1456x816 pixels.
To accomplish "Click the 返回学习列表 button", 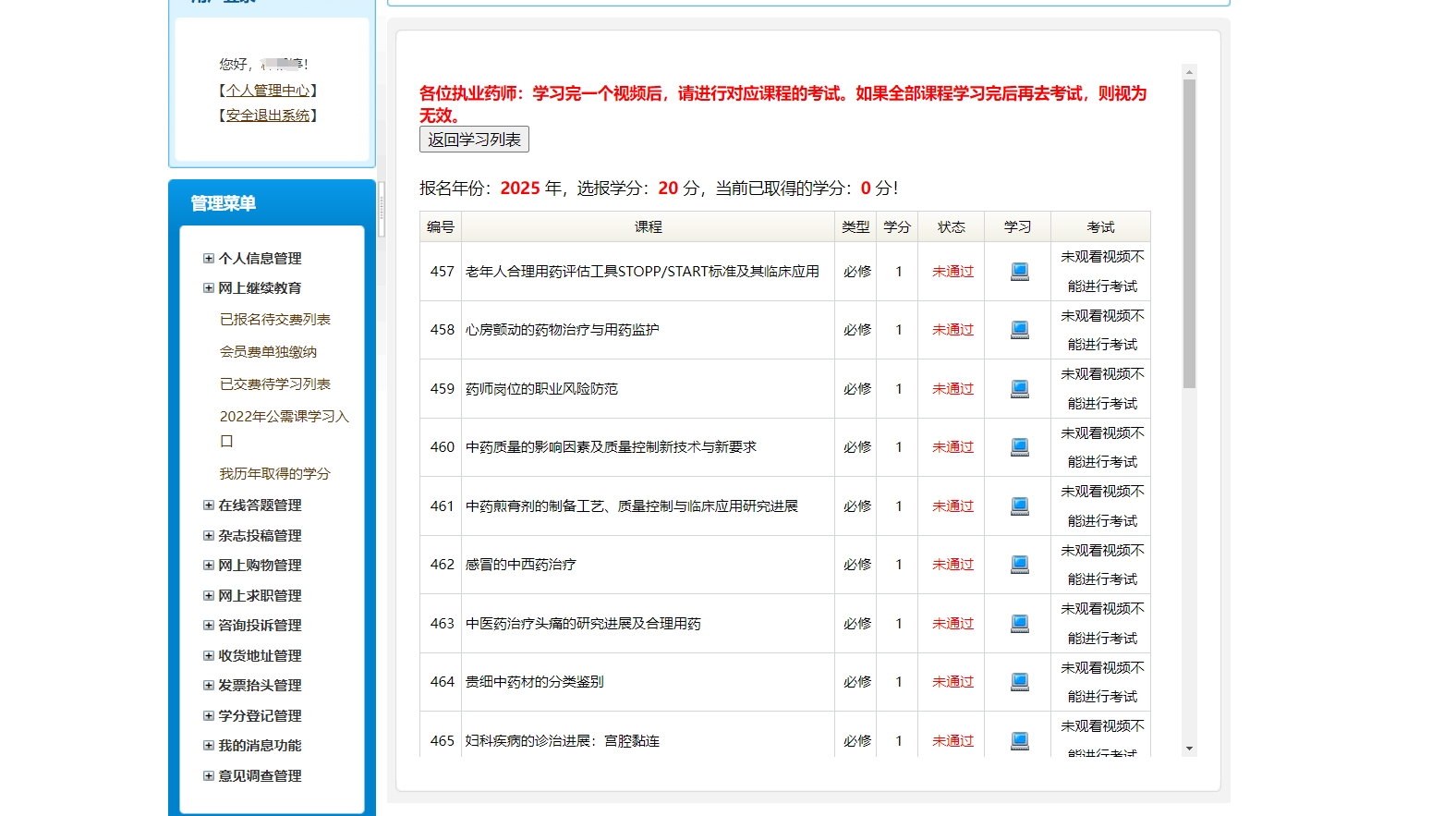I will point(474,140).
